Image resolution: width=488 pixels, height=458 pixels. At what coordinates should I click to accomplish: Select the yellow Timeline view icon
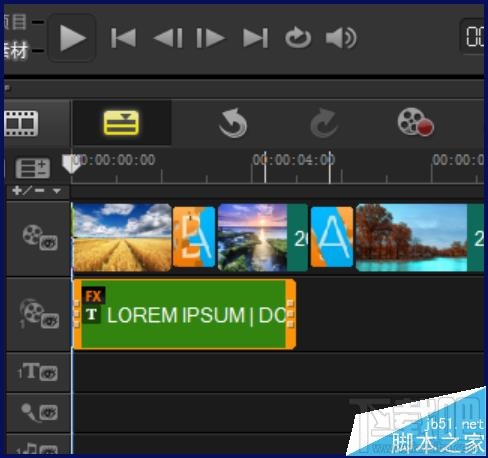point(121,123)
